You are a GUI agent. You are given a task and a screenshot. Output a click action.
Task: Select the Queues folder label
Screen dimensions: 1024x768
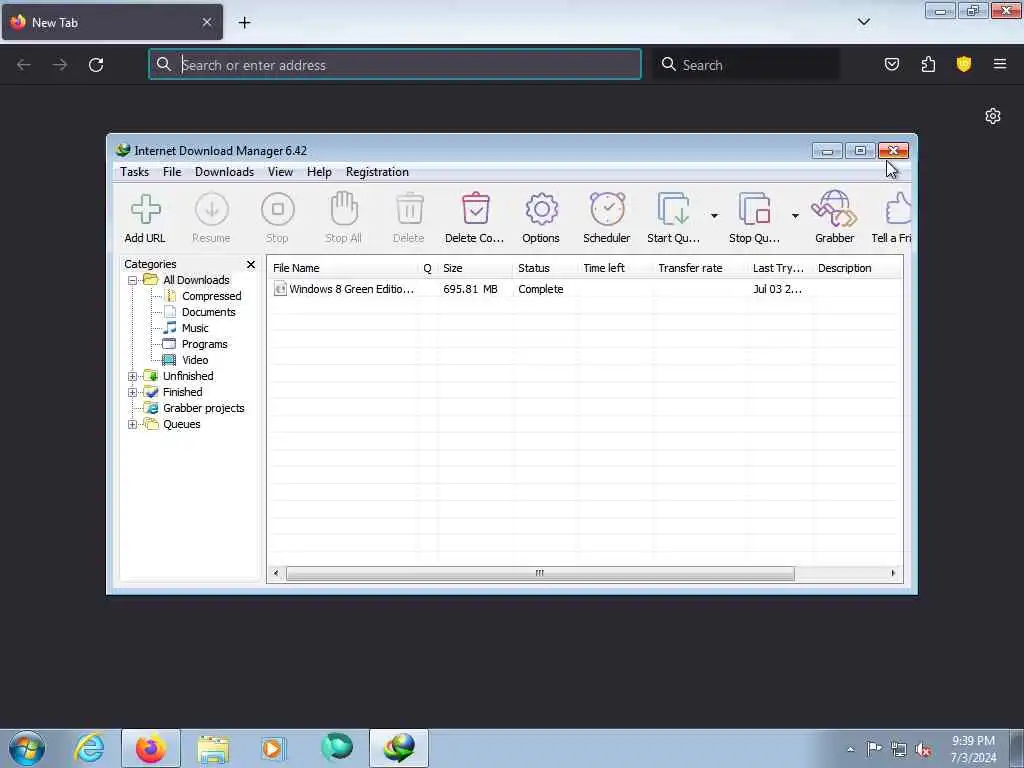click(182, 424)
